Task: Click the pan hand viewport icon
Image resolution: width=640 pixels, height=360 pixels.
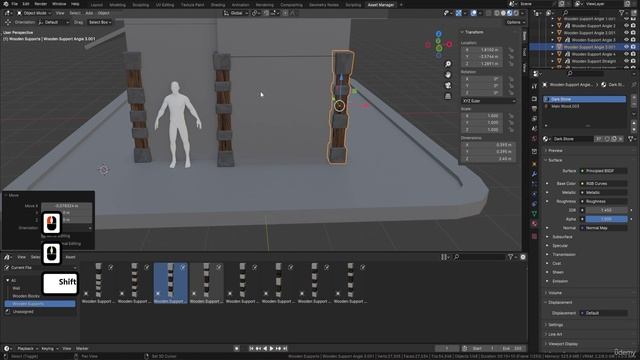Action: [x=448, y=75]
